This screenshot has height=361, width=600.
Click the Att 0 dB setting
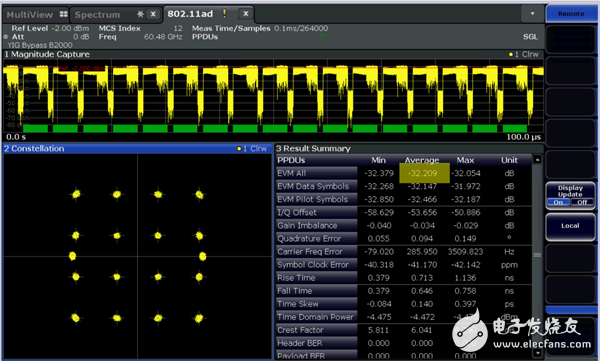point(50,37)
